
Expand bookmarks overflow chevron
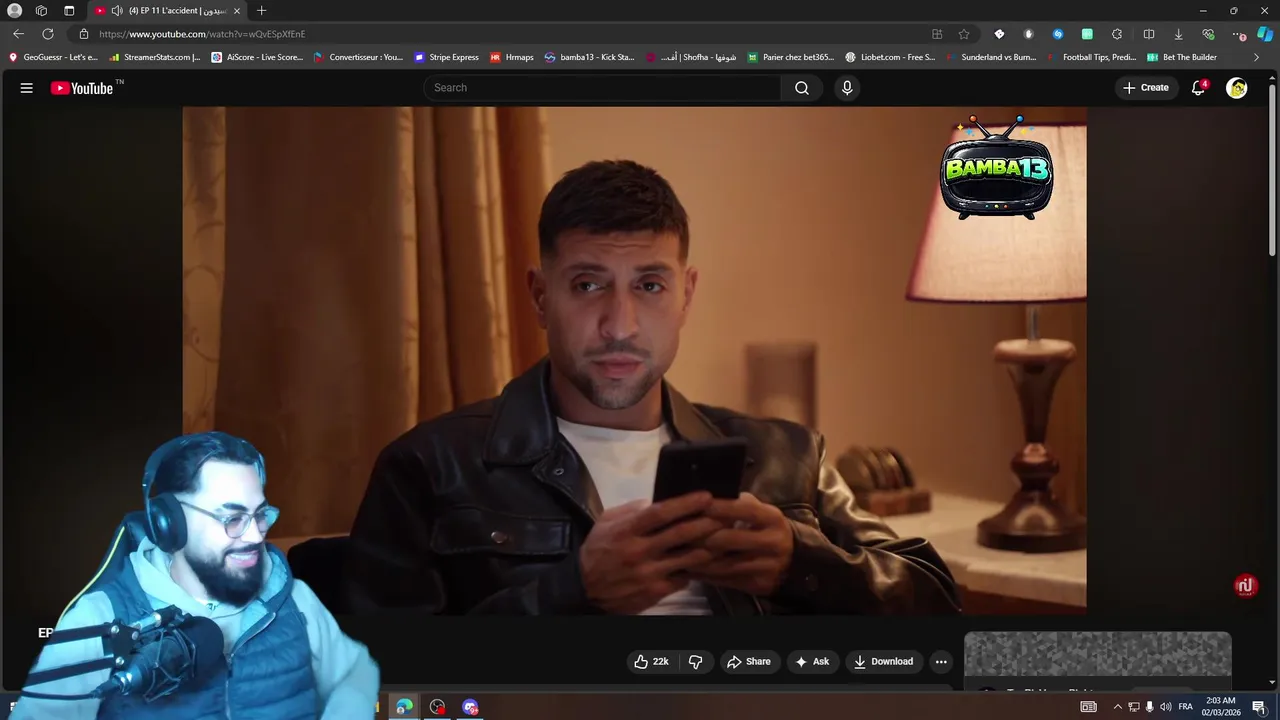tap(1256, 57)
